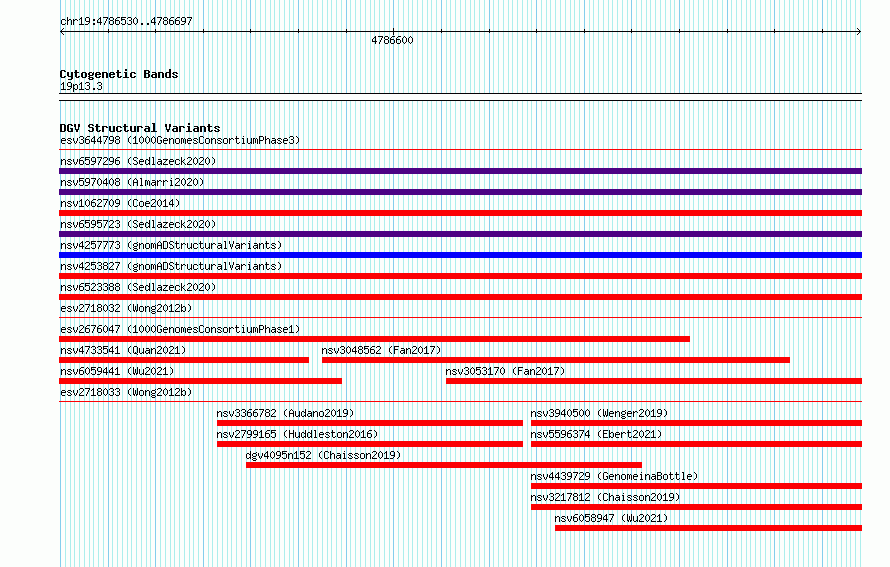Click the nsv3048562 (Fan2017) label
The image size is (890, 567).
[x=381, y=350]
